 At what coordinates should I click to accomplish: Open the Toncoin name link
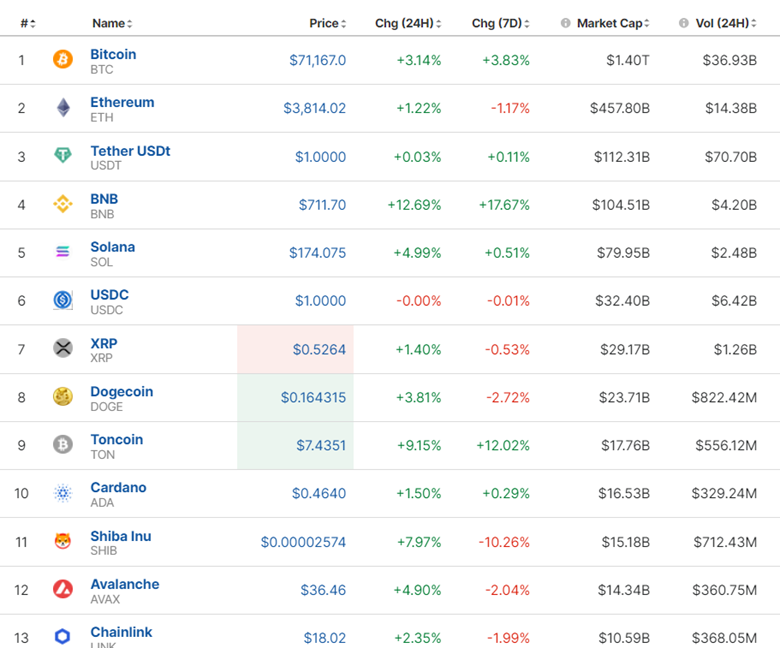tap(116, 440)
